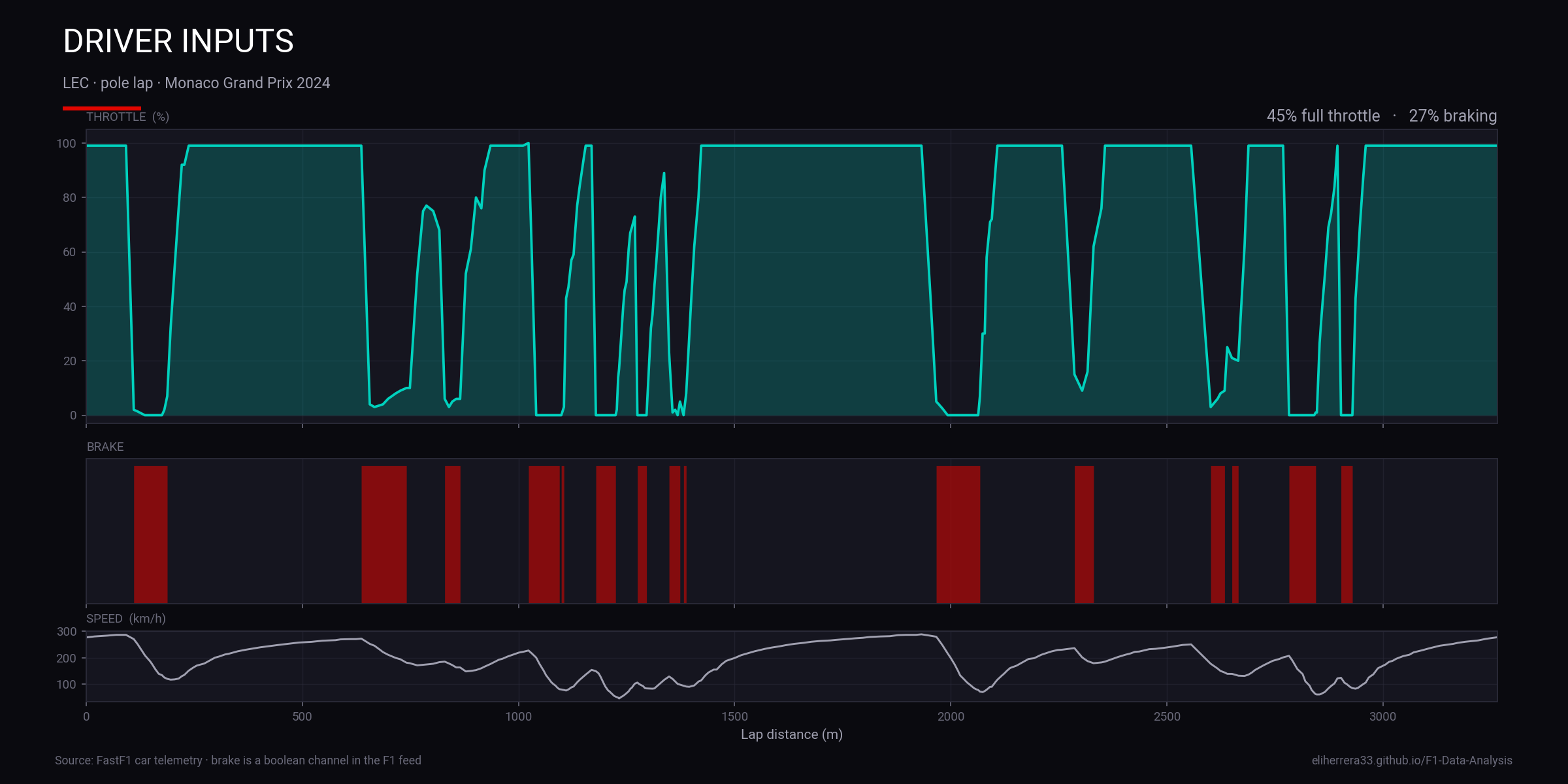Click throttle axis tick label 80
This screenshot has width=1568, height=784.
click(x=69, y=198)
